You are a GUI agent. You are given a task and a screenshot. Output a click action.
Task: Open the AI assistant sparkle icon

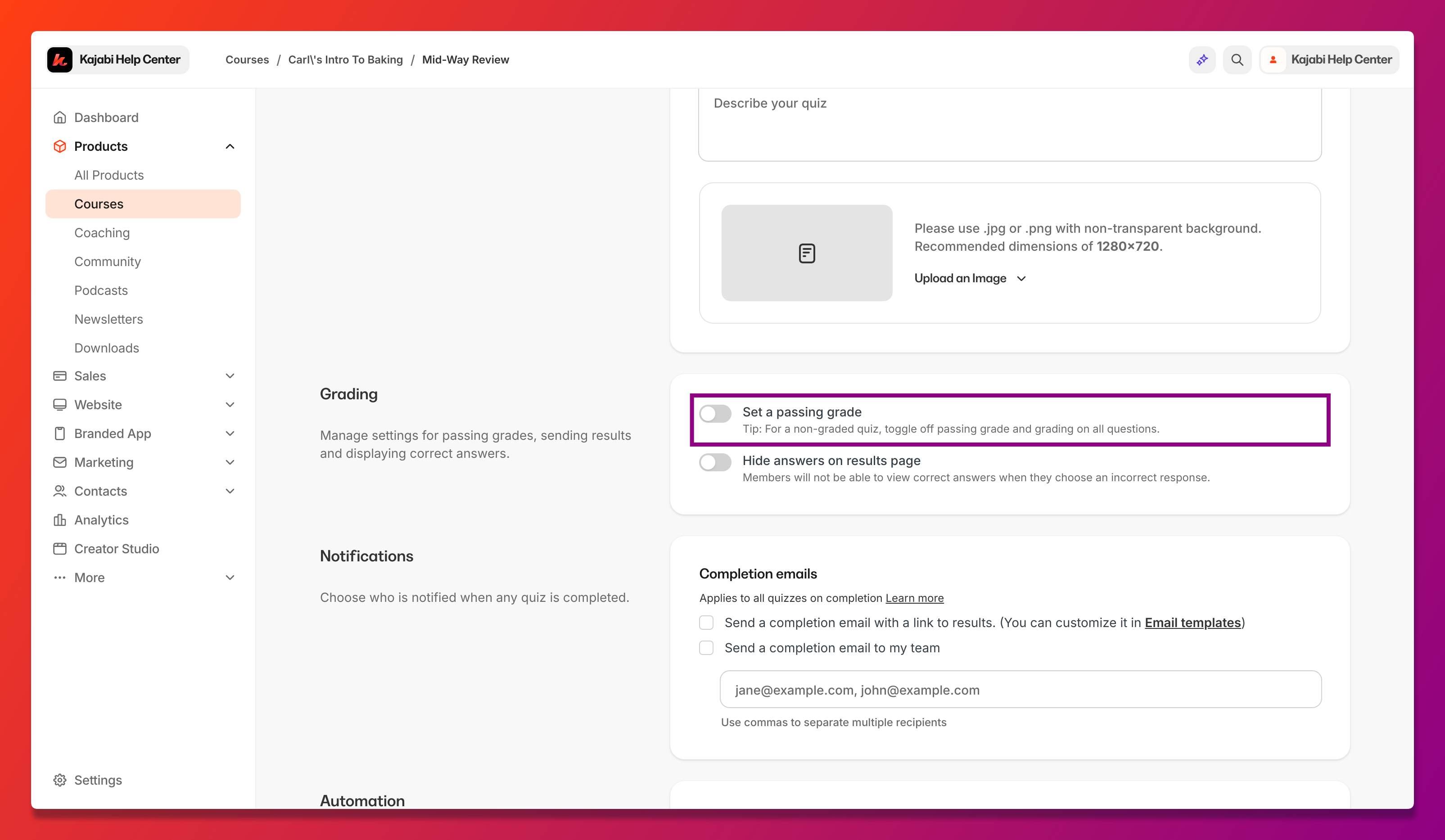(1202, 59)
